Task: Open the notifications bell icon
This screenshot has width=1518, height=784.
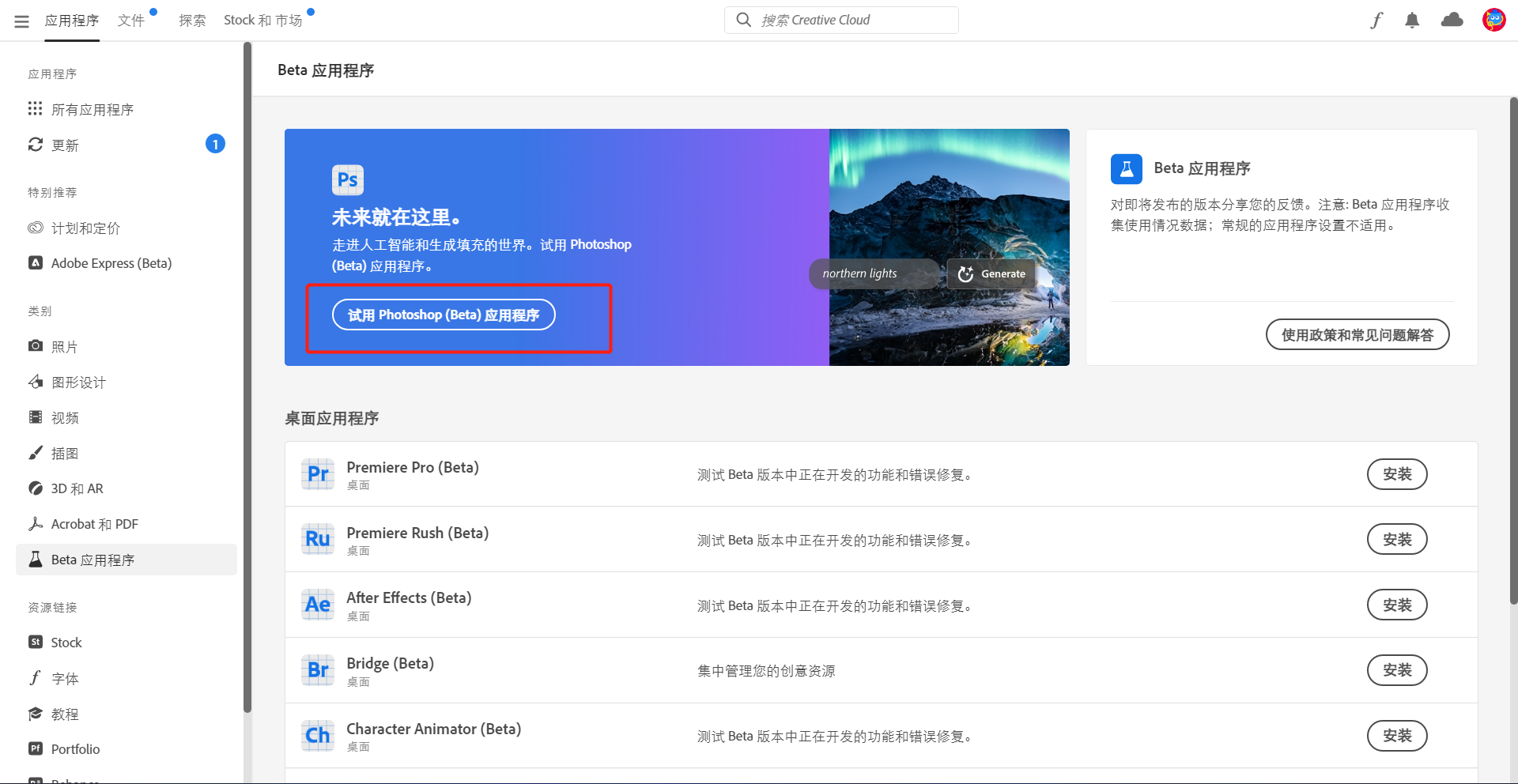Action: (x=1412, y=21)
